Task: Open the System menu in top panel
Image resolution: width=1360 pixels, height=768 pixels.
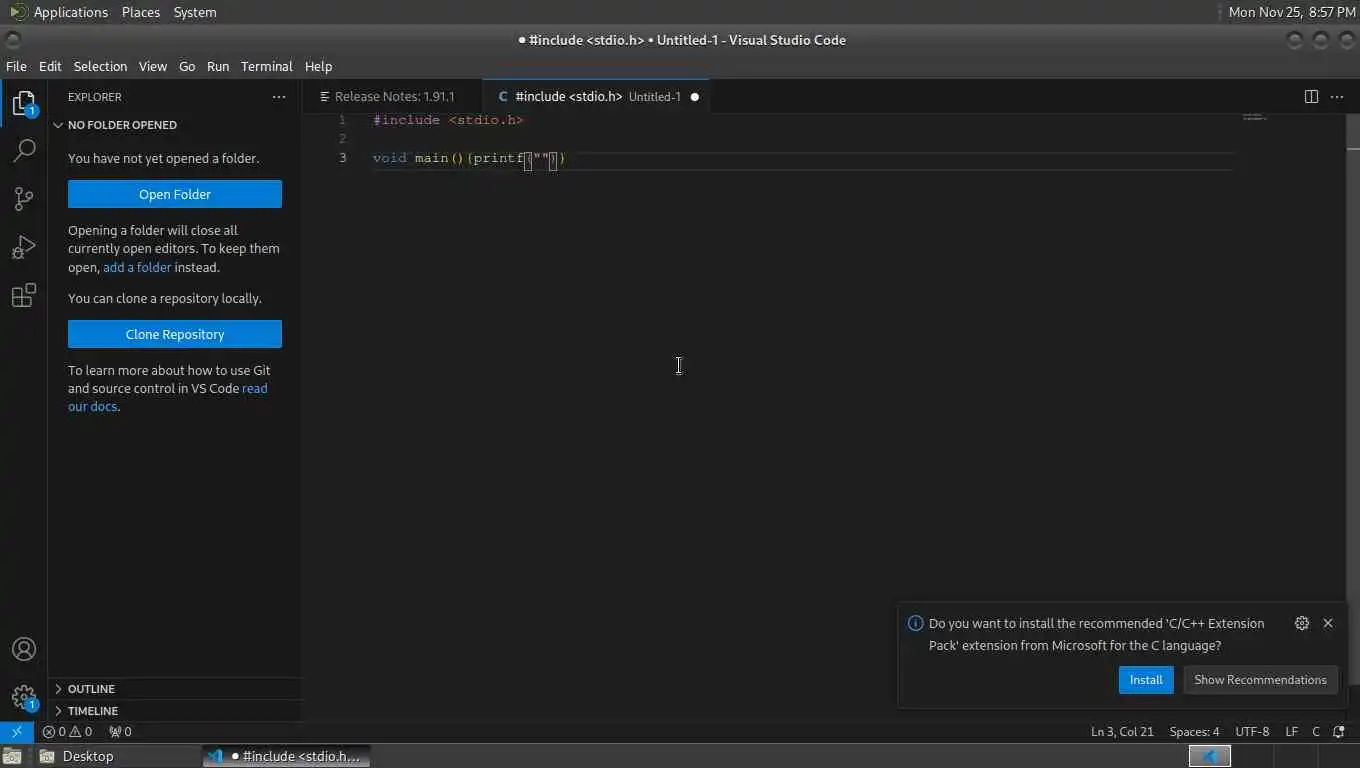Action: pos(195,12)
